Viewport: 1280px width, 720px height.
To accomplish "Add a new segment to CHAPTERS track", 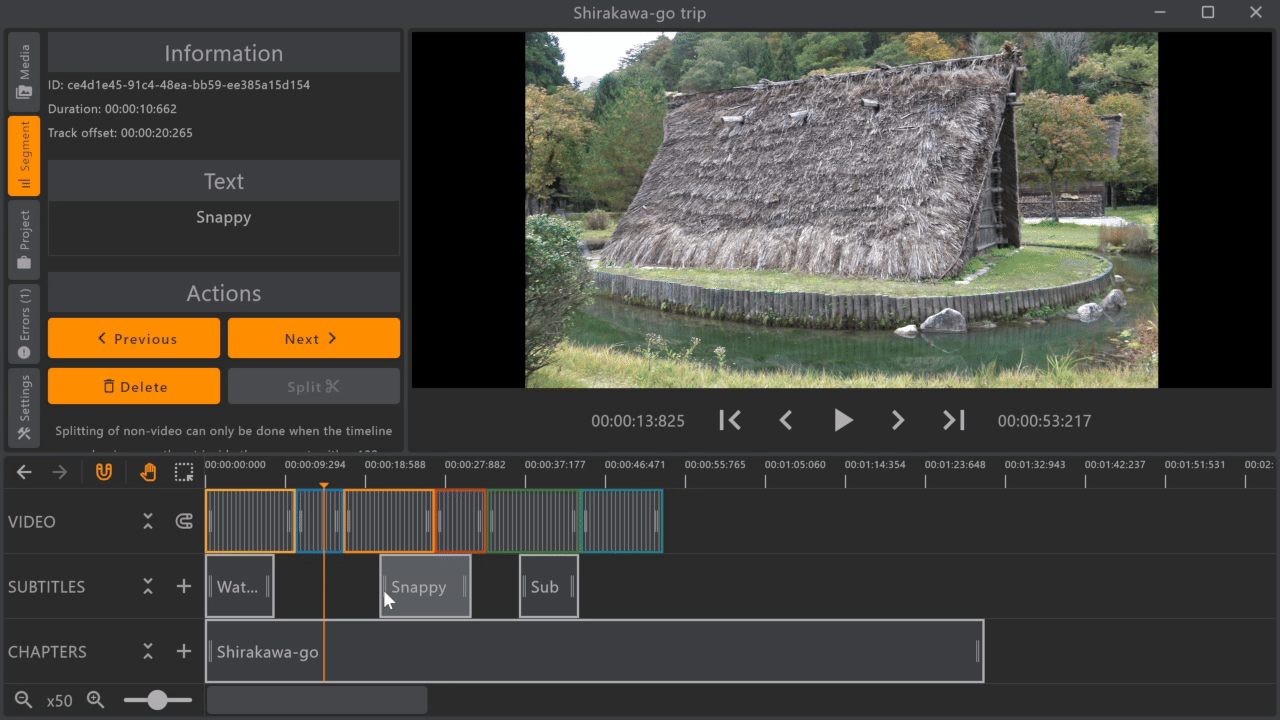I will [184, 652].
